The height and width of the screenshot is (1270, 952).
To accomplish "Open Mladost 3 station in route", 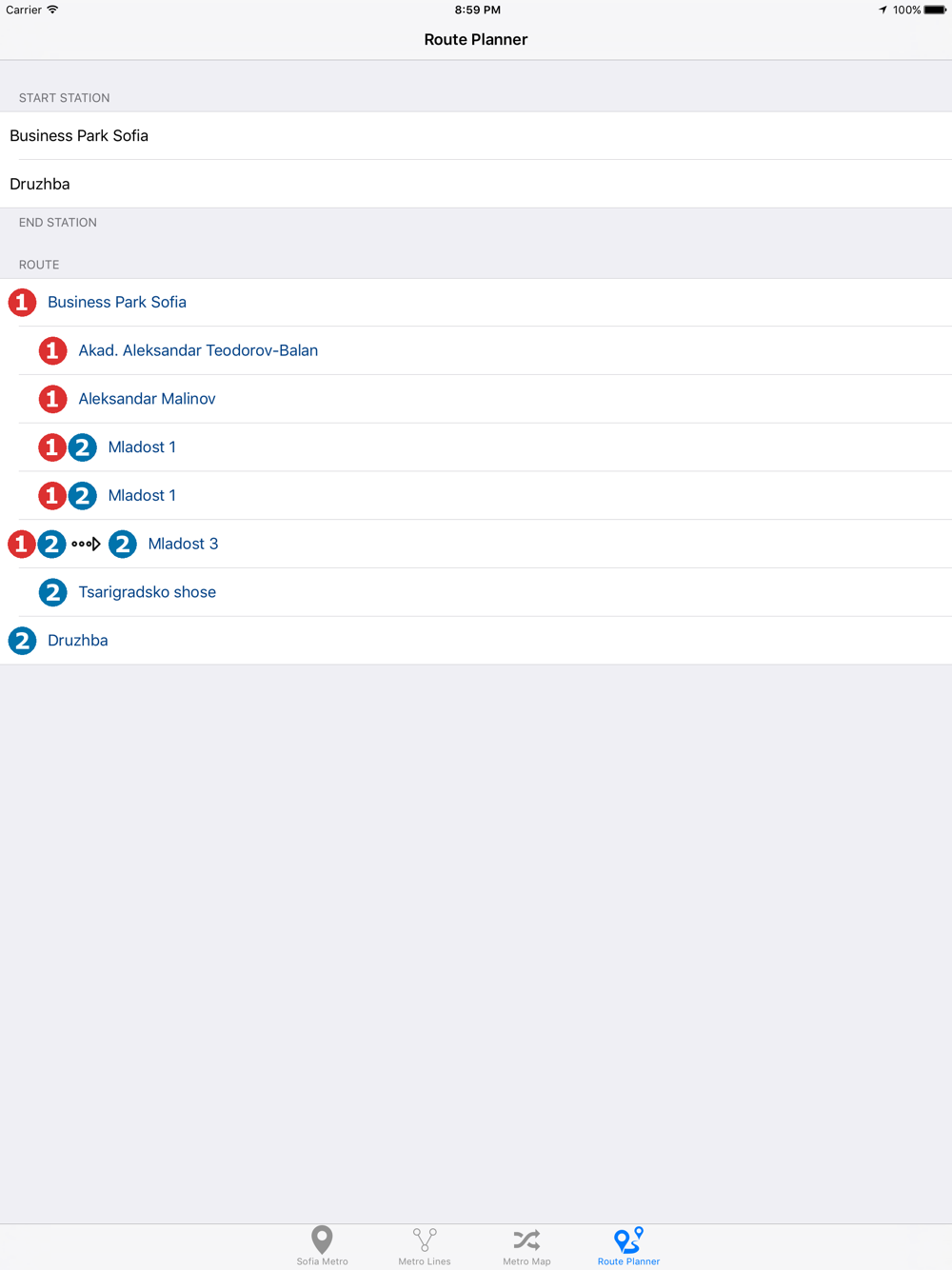I will coord(476,544).
